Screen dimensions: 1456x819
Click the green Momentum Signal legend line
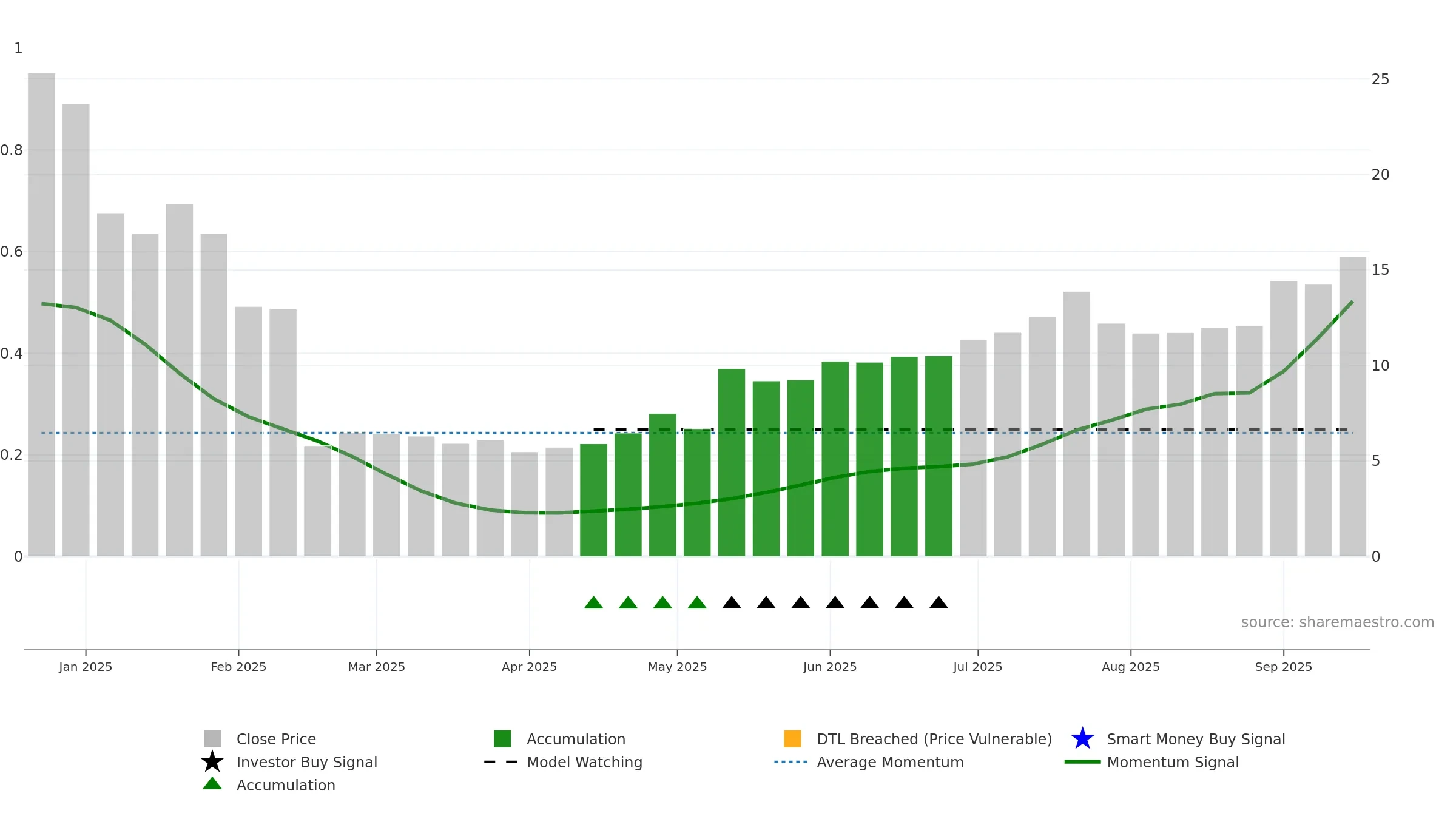click(x=1082, y=762)
